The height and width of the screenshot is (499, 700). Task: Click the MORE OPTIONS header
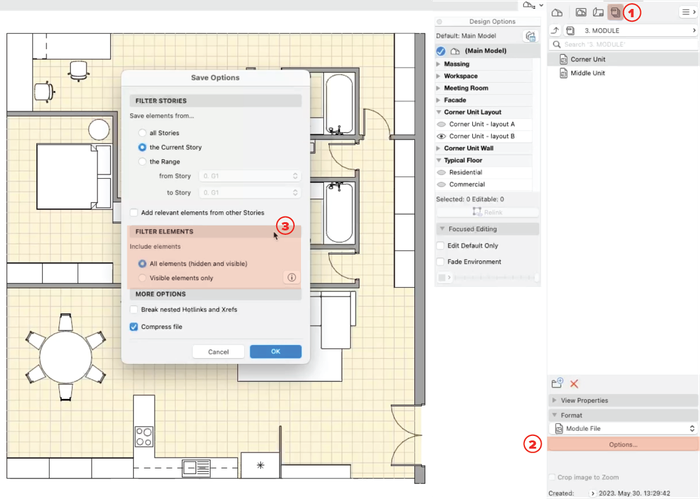pyautogui.click(x=215, y=294)
